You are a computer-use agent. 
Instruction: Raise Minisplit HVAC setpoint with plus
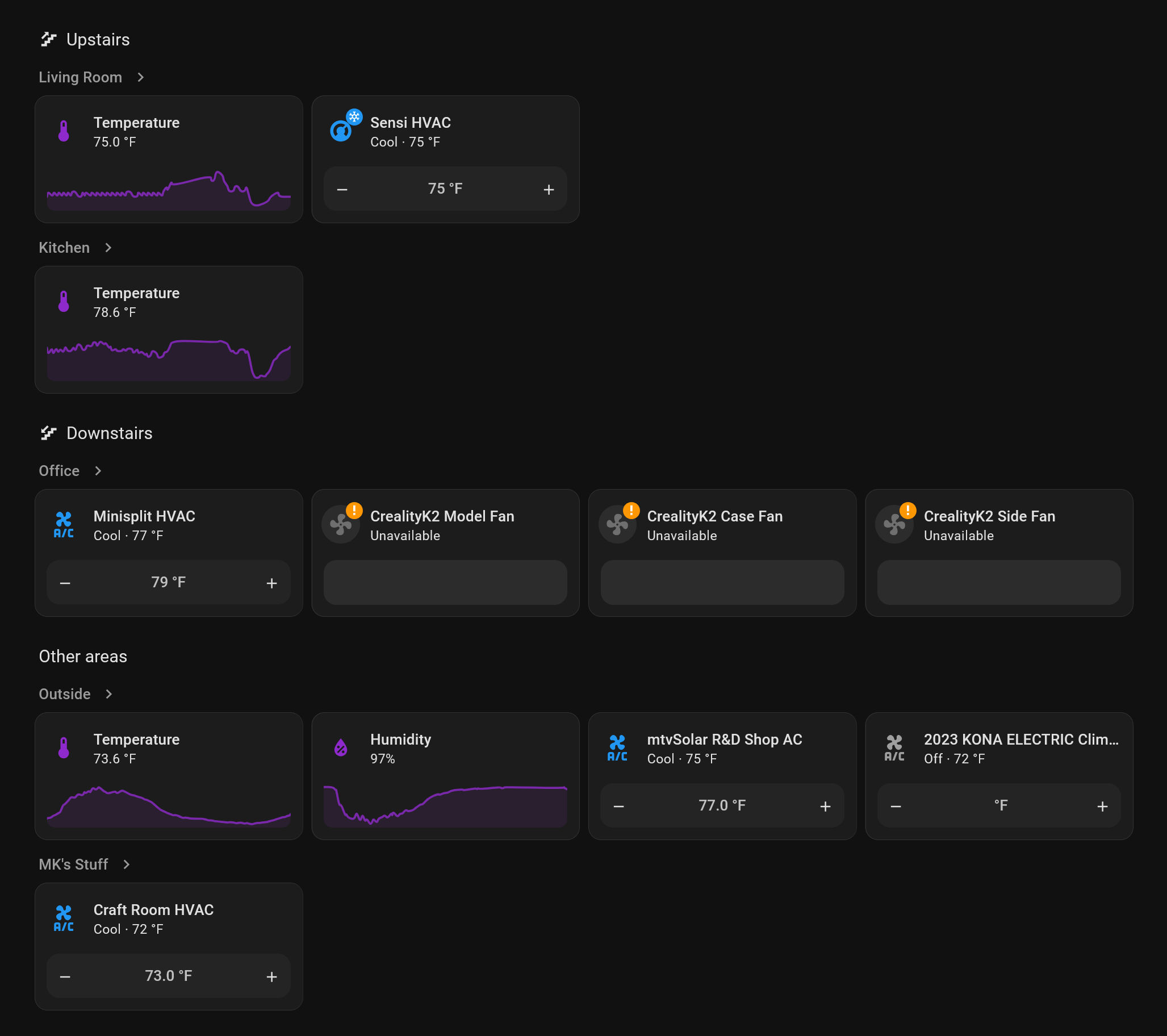[272, 583]
